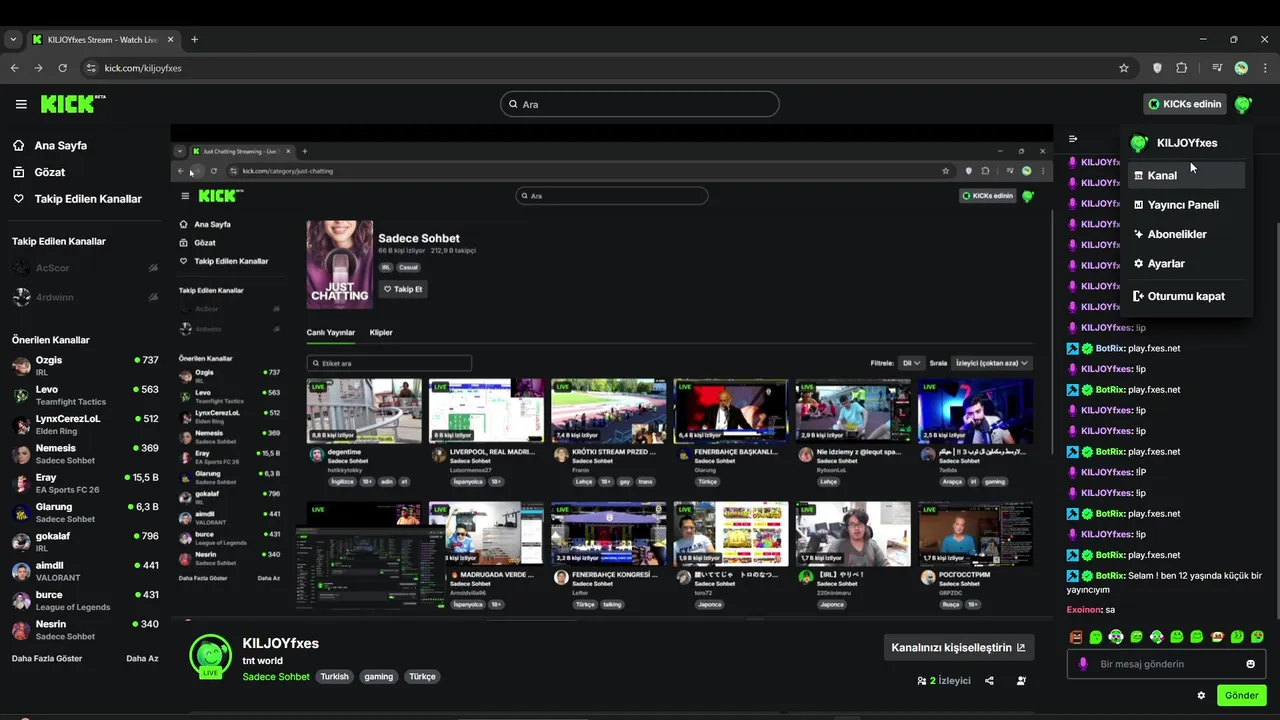Open the Nemesis recommended channel
Viewport: 1280px width, 720px height.
tap(85, 454)
